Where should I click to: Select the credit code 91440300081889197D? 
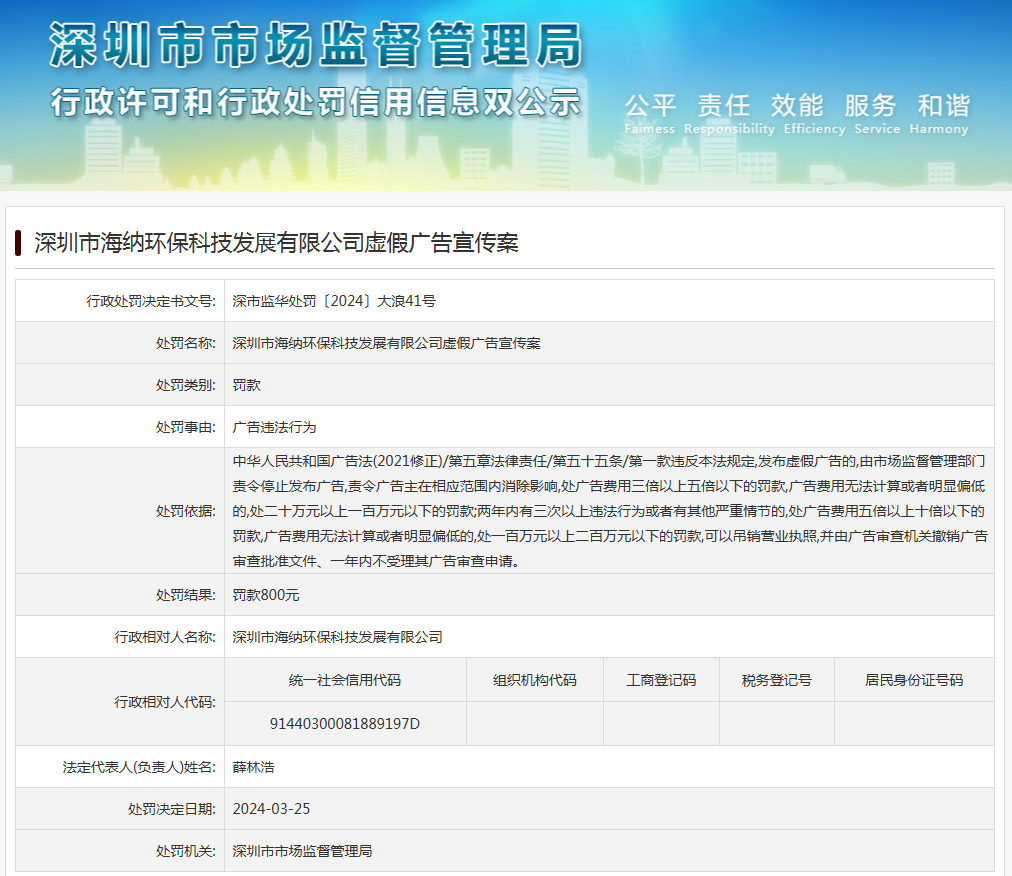point(345,723)
